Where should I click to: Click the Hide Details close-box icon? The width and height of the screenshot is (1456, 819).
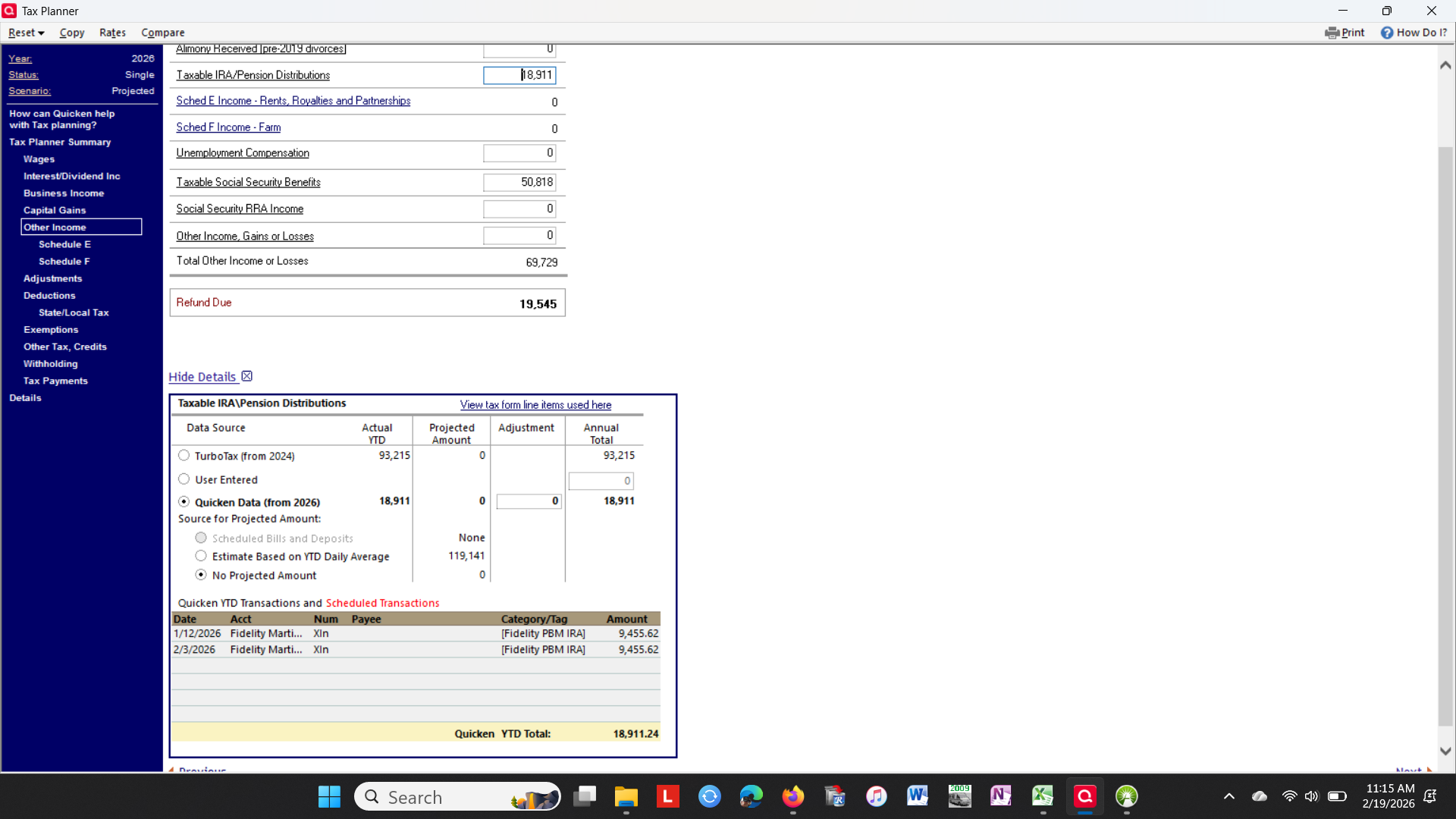pos(246,376)
